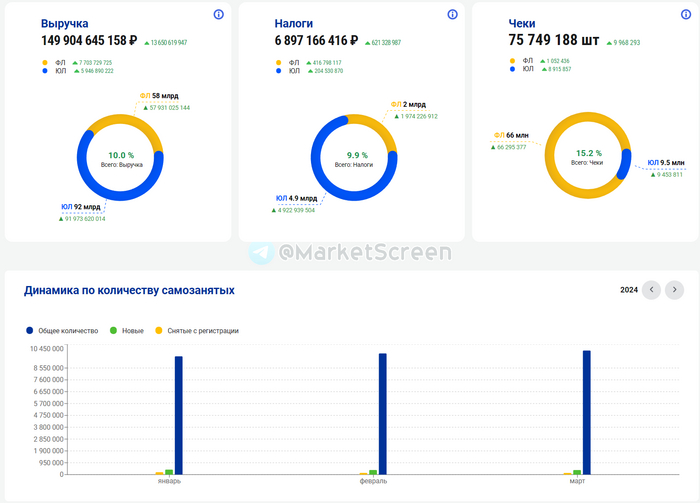The width and height of the screenshot is (700, 503).
Task: Open the info icon on Чеки card
Action: pos(686,14)
